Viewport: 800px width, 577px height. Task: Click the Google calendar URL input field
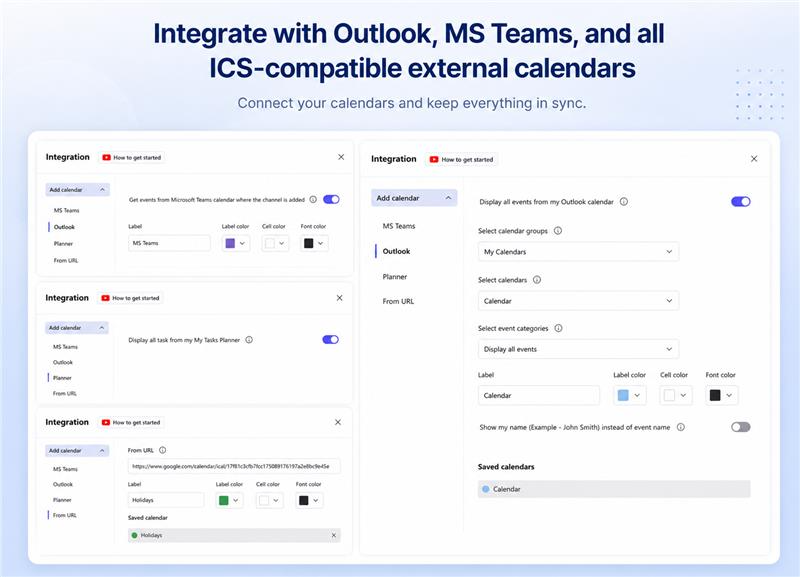[x=234, y=466]
